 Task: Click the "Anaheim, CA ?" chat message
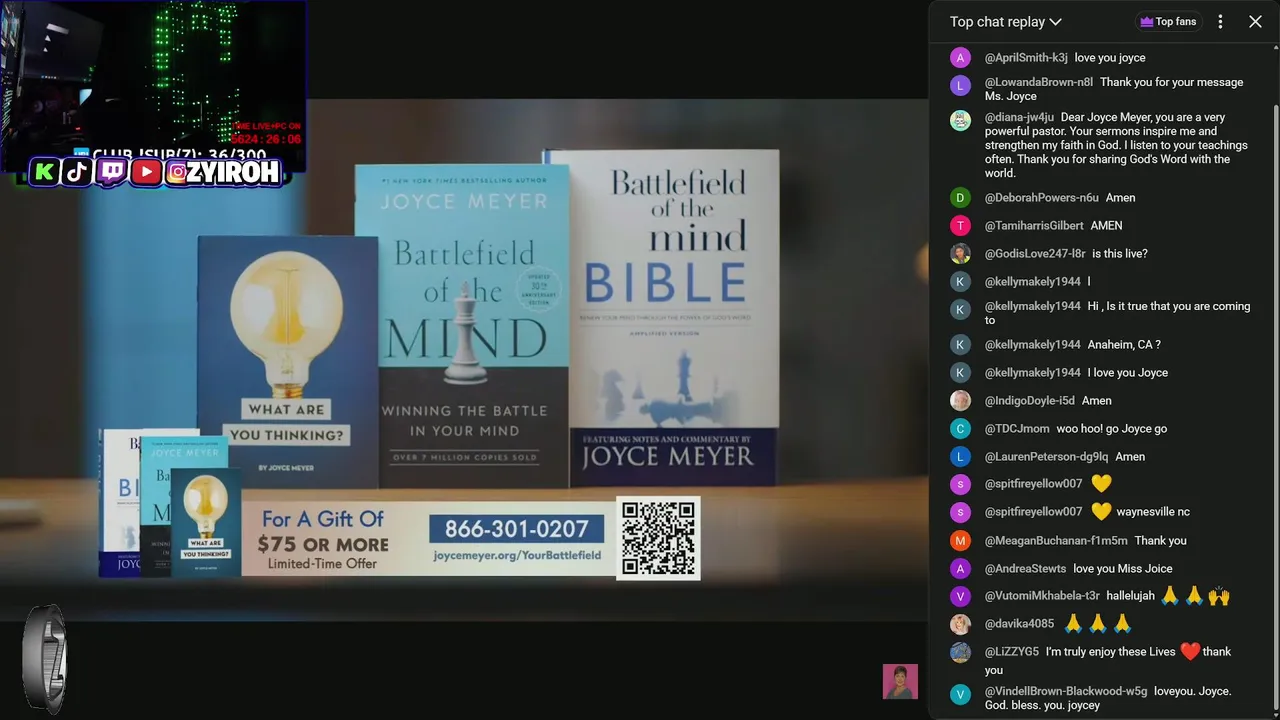point(1124,345)
